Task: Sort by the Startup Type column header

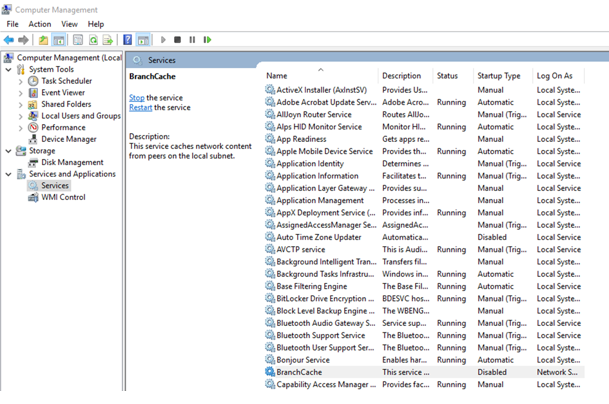Action: pos(503,76)
